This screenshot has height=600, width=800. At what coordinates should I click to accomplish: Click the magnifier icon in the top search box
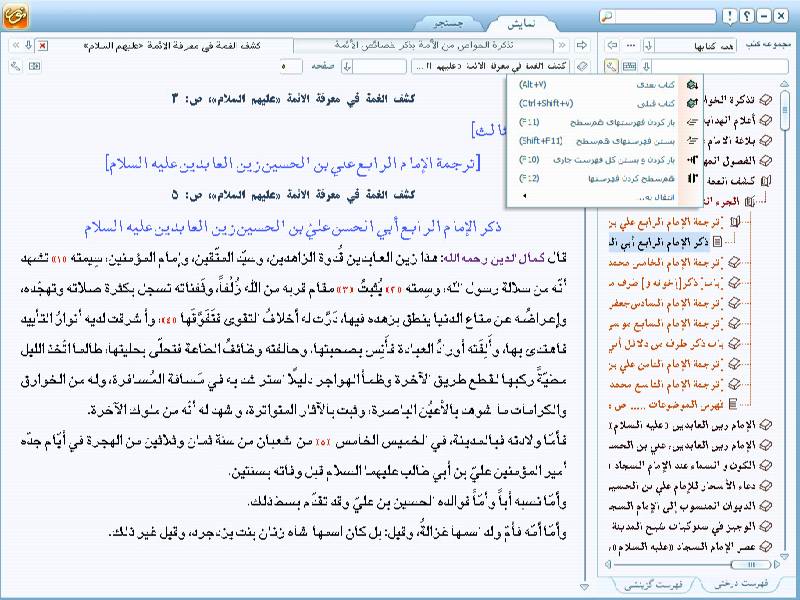(607, 16)
